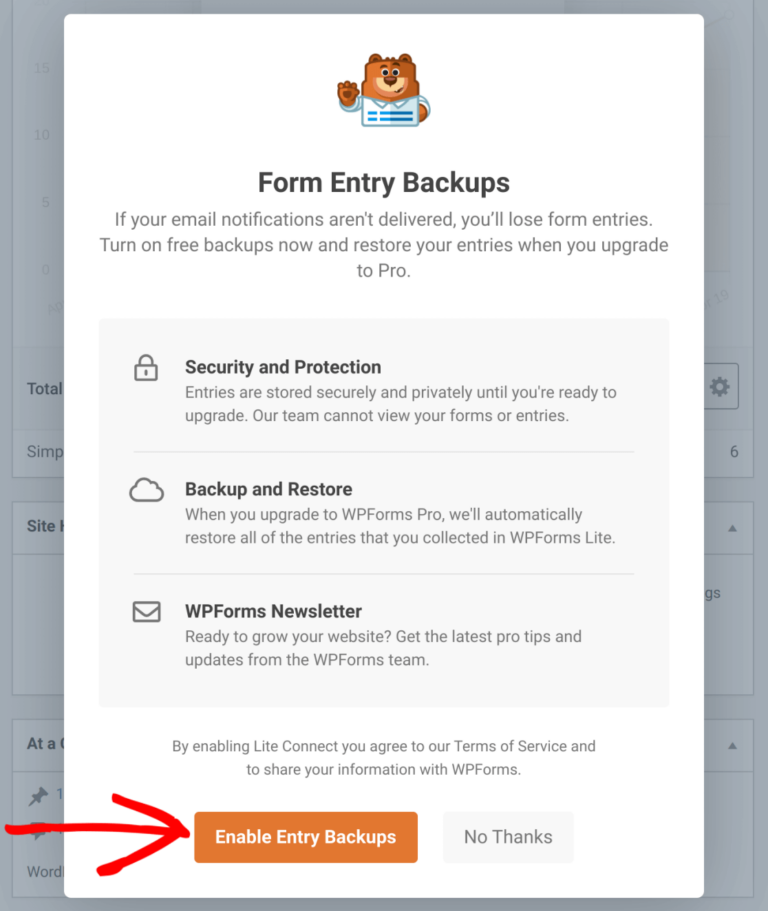Click the WPForms bear mascot illustration
The image size is (768, 911).
click(384, 88)
